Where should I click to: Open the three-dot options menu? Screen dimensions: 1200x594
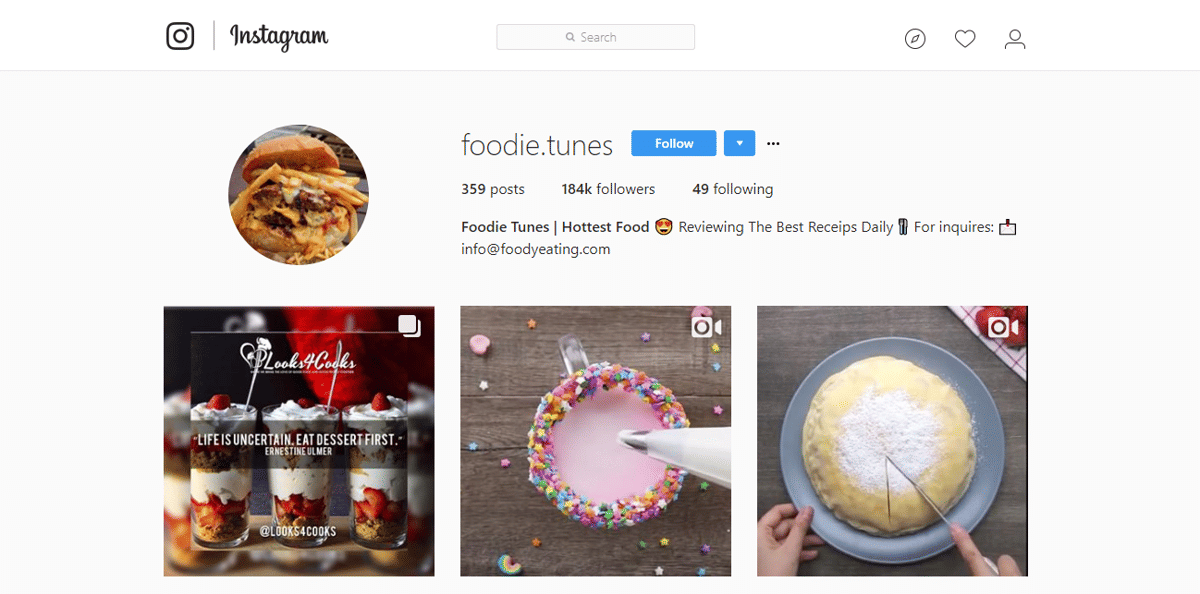click(773, 144)
